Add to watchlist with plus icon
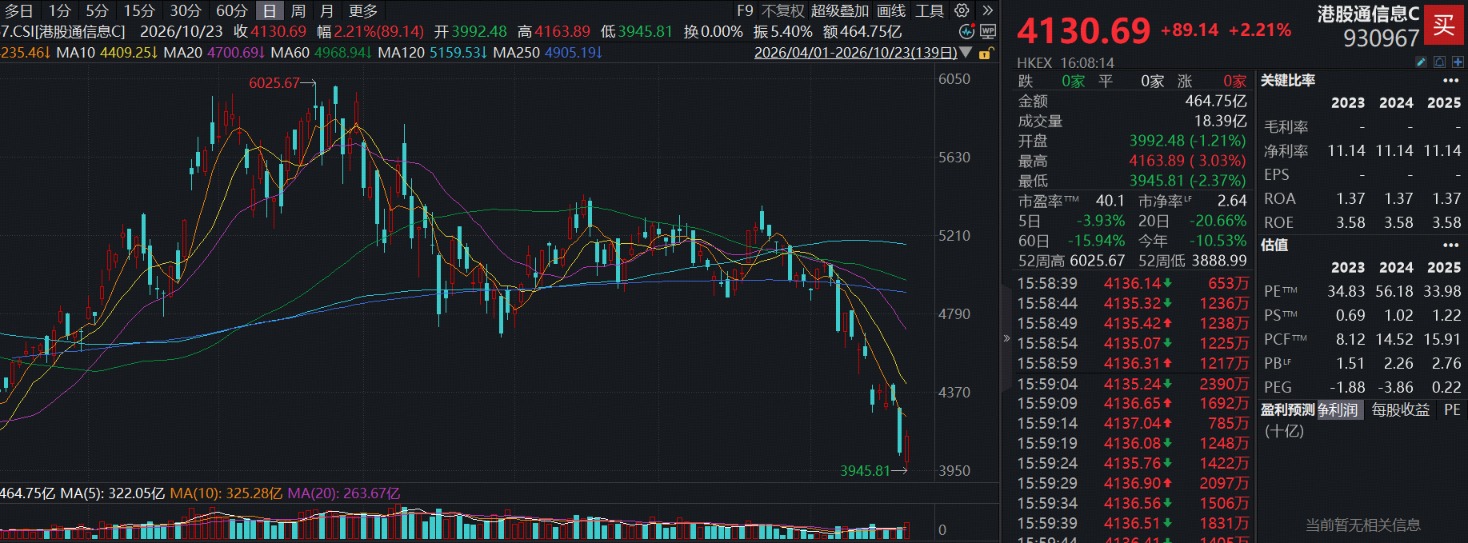This screenshot has width=1468, height=543. [1458, 62]
